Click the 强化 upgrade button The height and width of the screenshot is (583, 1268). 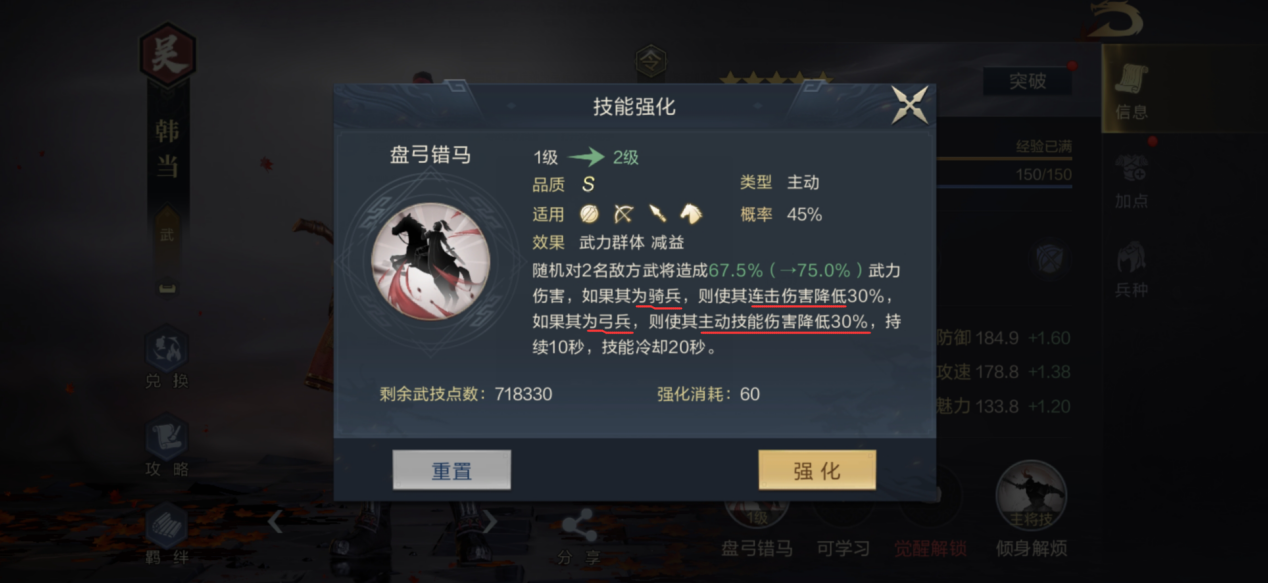tap(817, 470)
